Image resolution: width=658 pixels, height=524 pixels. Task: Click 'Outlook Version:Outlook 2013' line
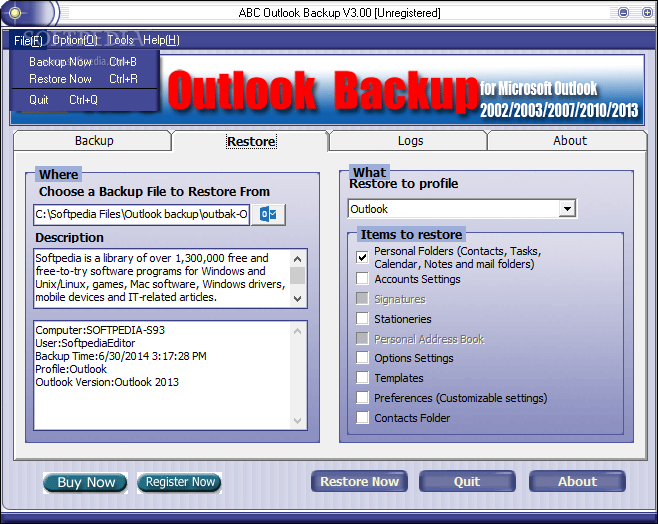107,382
